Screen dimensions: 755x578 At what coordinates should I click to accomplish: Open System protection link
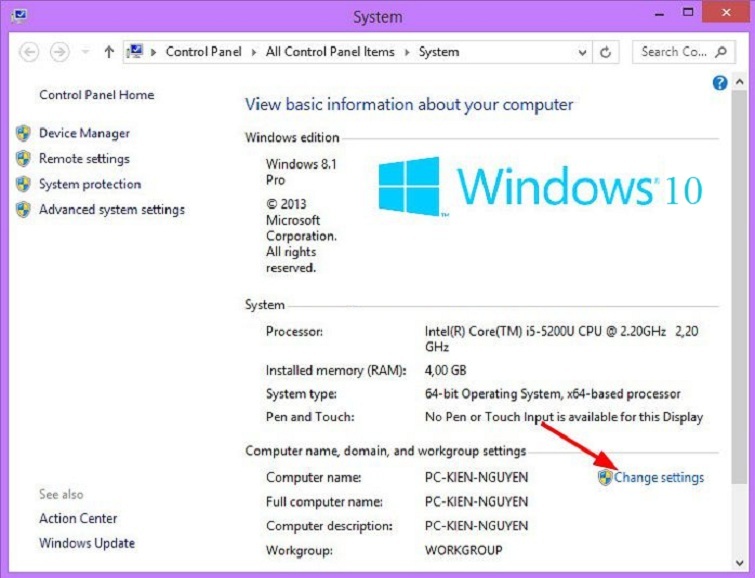(x=90, y=184)
